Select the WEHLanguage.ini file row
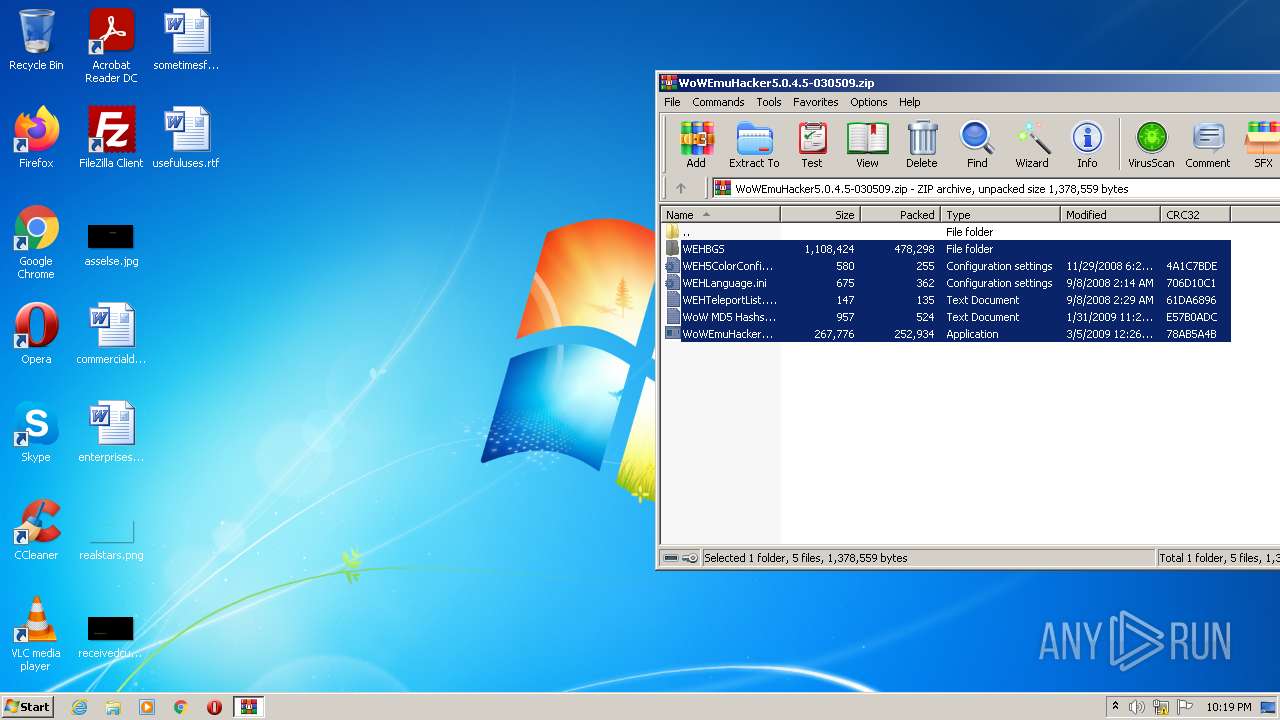1280x720 pixels. click(947, 283)
